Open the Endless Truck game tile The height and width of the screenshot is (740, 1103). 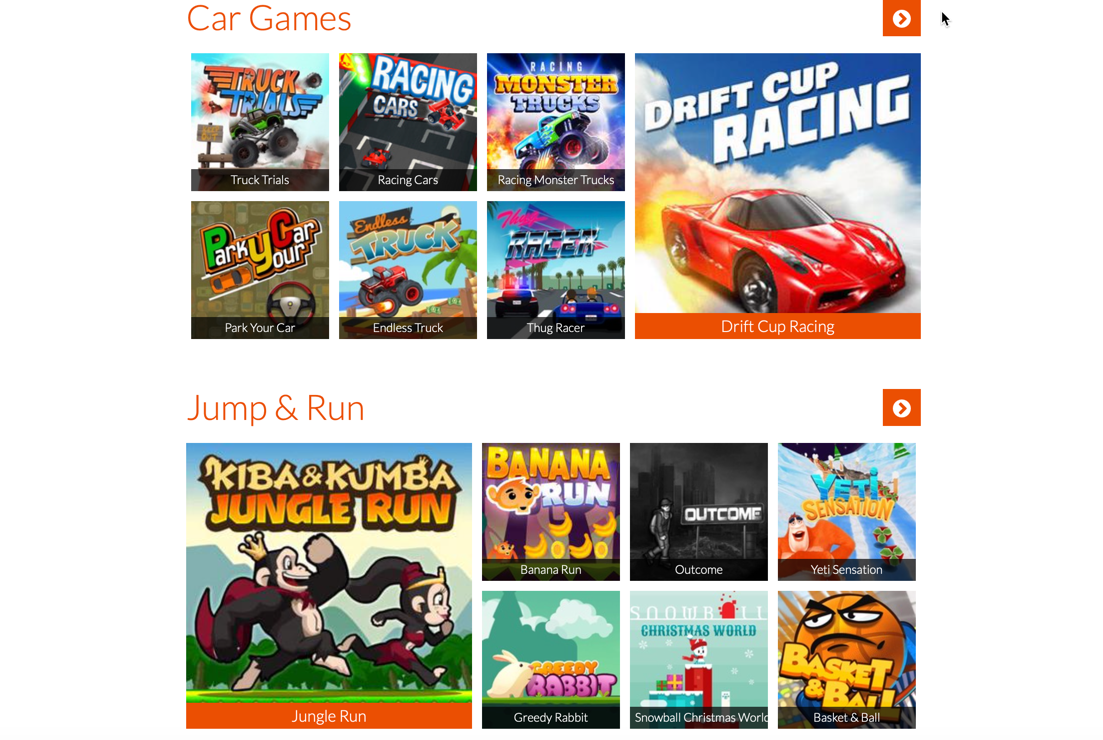coord(407,270)
